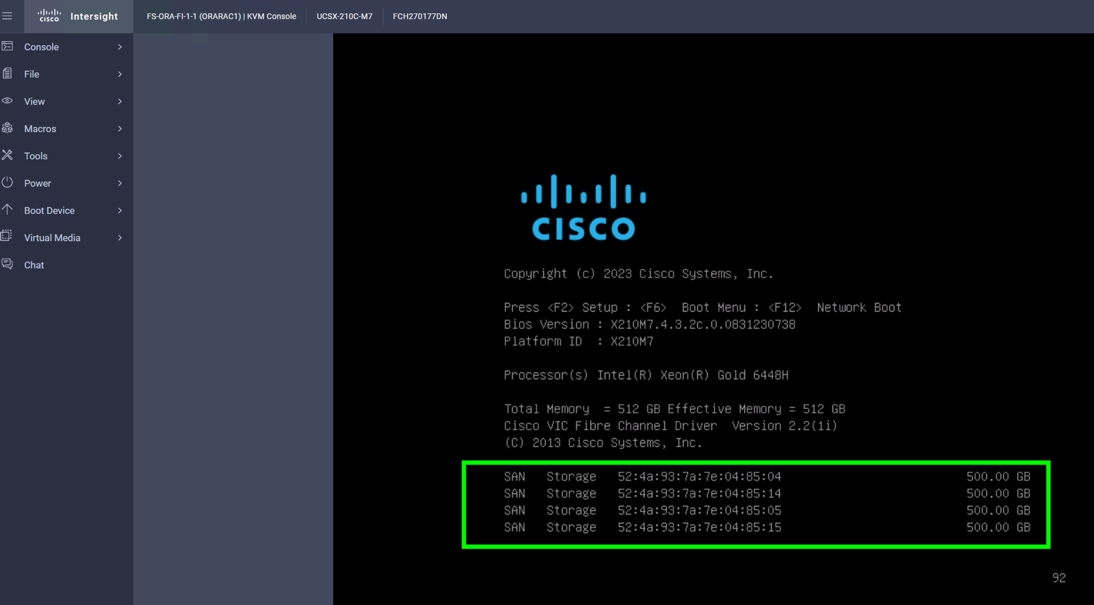Click the Cisco VIC Fibre Channel Driver line
This screenshot has height=605, width=1094.
[670, 426]
